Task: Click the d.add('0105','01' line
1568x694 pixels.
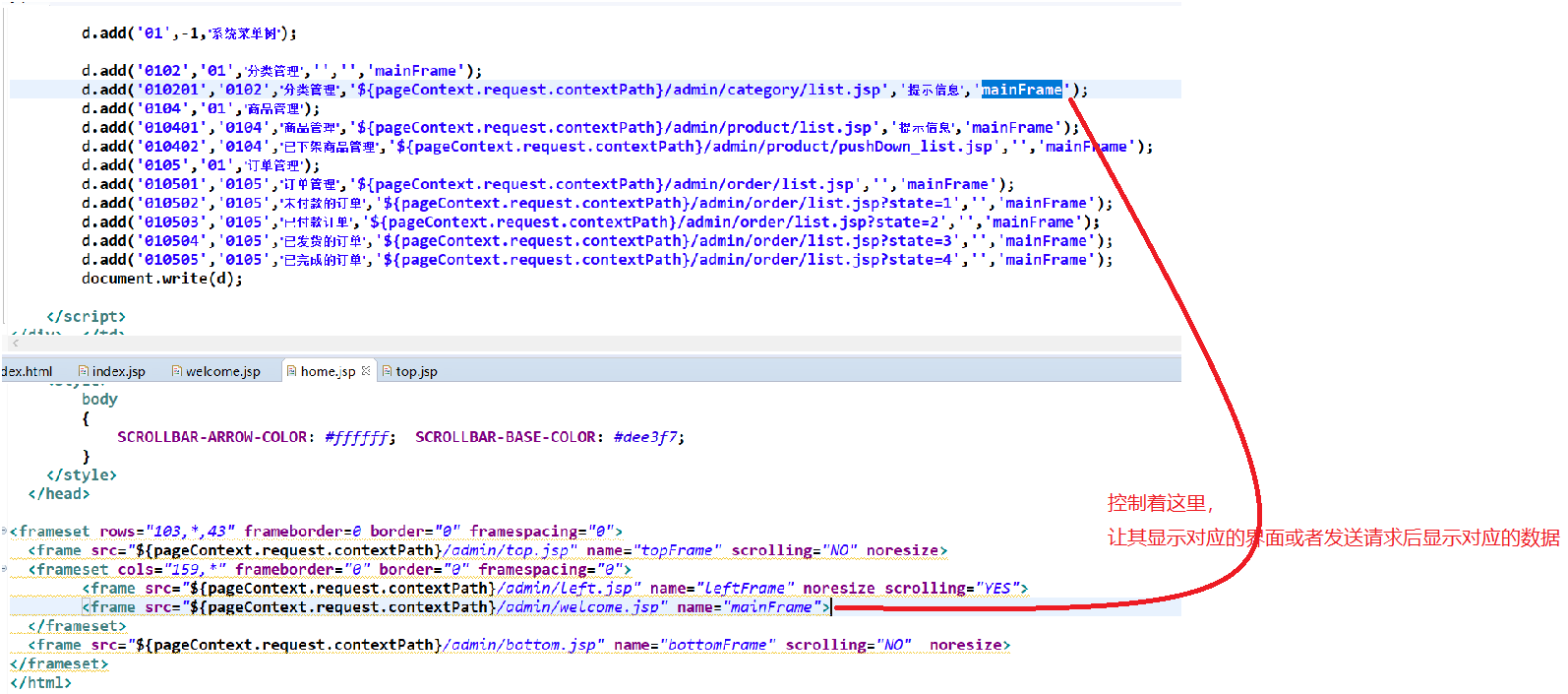Action: coord(201,165)
